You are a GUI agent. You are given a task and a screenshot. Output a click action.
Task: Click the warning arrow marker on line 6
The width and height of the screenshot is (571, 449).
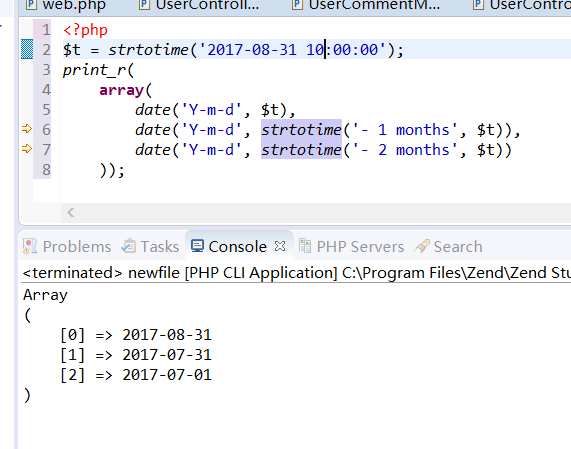click(x=27, y=129)
